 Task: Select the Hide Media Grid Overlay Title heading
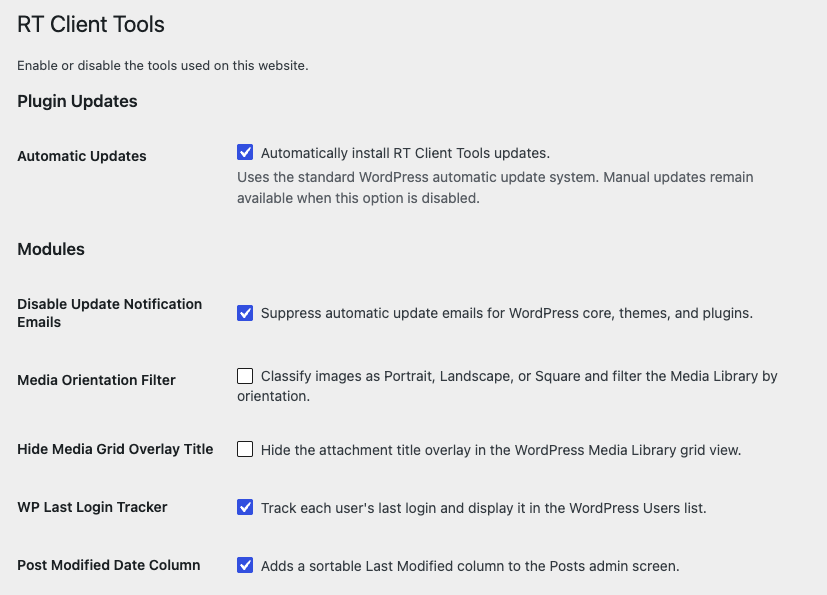pos(116,449)
